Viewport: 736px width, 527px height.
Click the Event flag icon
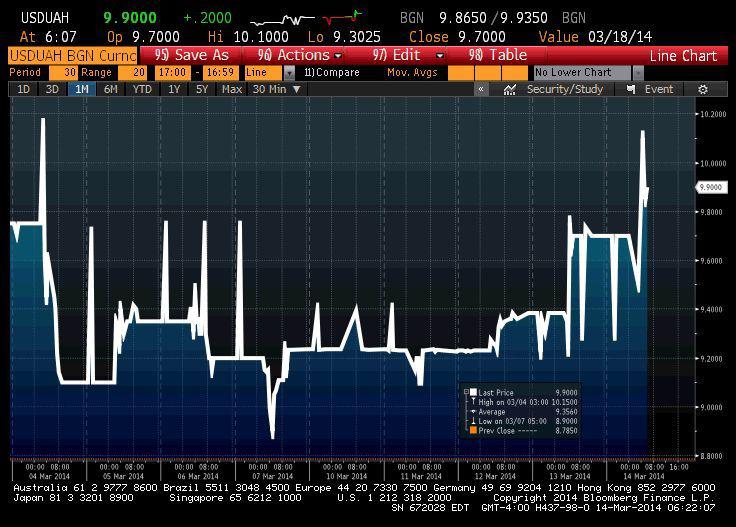coord(631,89)
